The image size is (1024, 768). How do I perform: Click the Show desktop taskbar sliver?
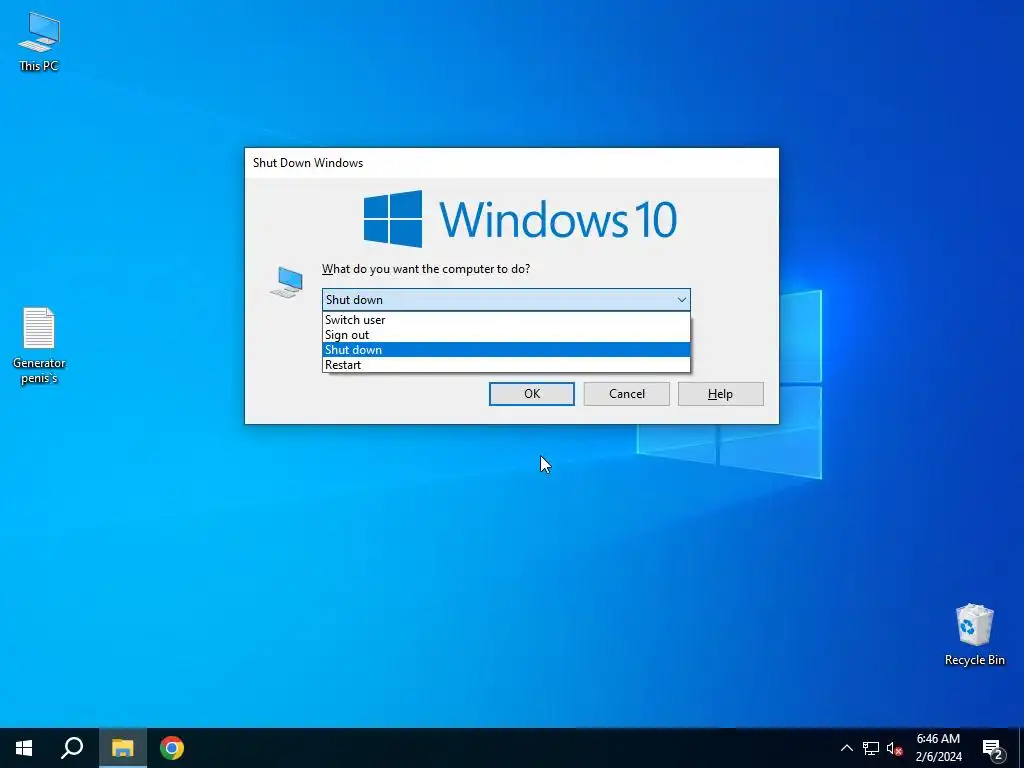(1021, 748)
